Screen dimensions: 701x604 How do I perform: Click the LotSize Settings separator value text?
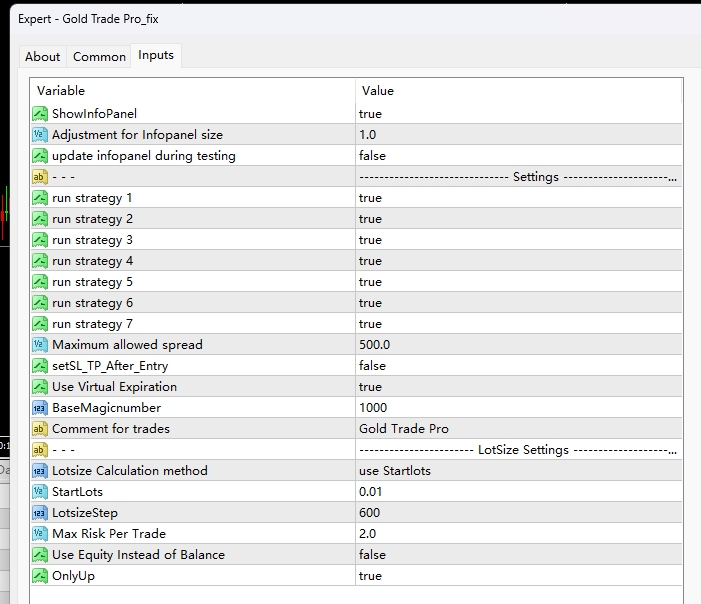tap(518, 450)
